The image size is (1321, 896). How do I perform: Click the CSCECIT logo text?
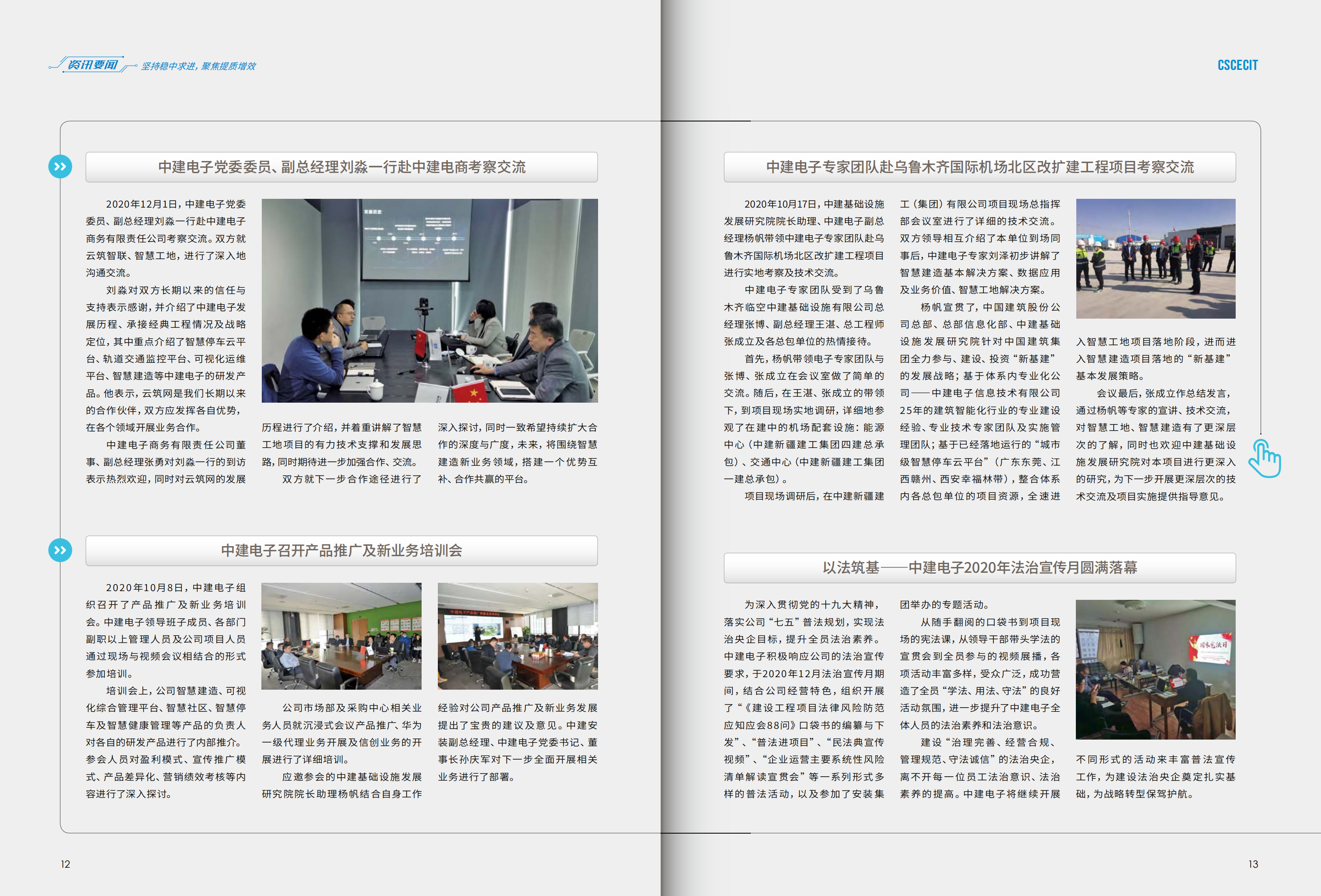(1237, 65)
